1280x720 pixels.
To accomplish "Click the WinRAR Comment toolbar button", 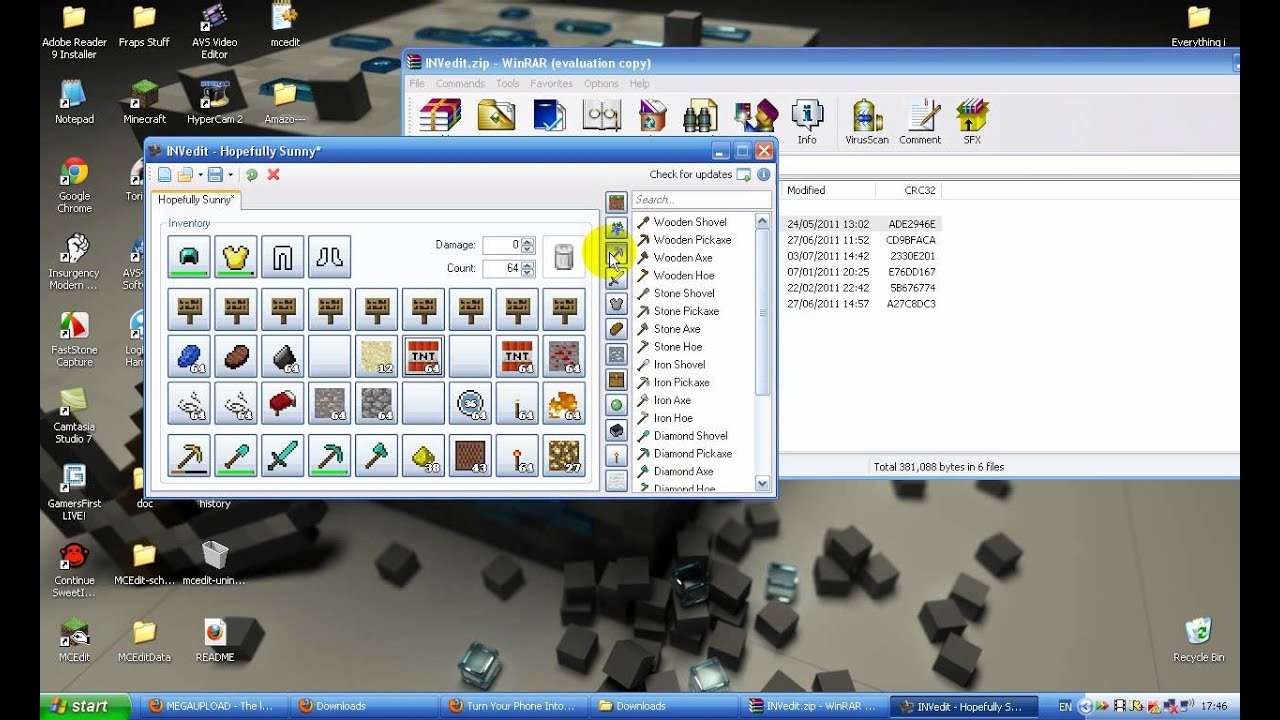I will coord(920,122).
